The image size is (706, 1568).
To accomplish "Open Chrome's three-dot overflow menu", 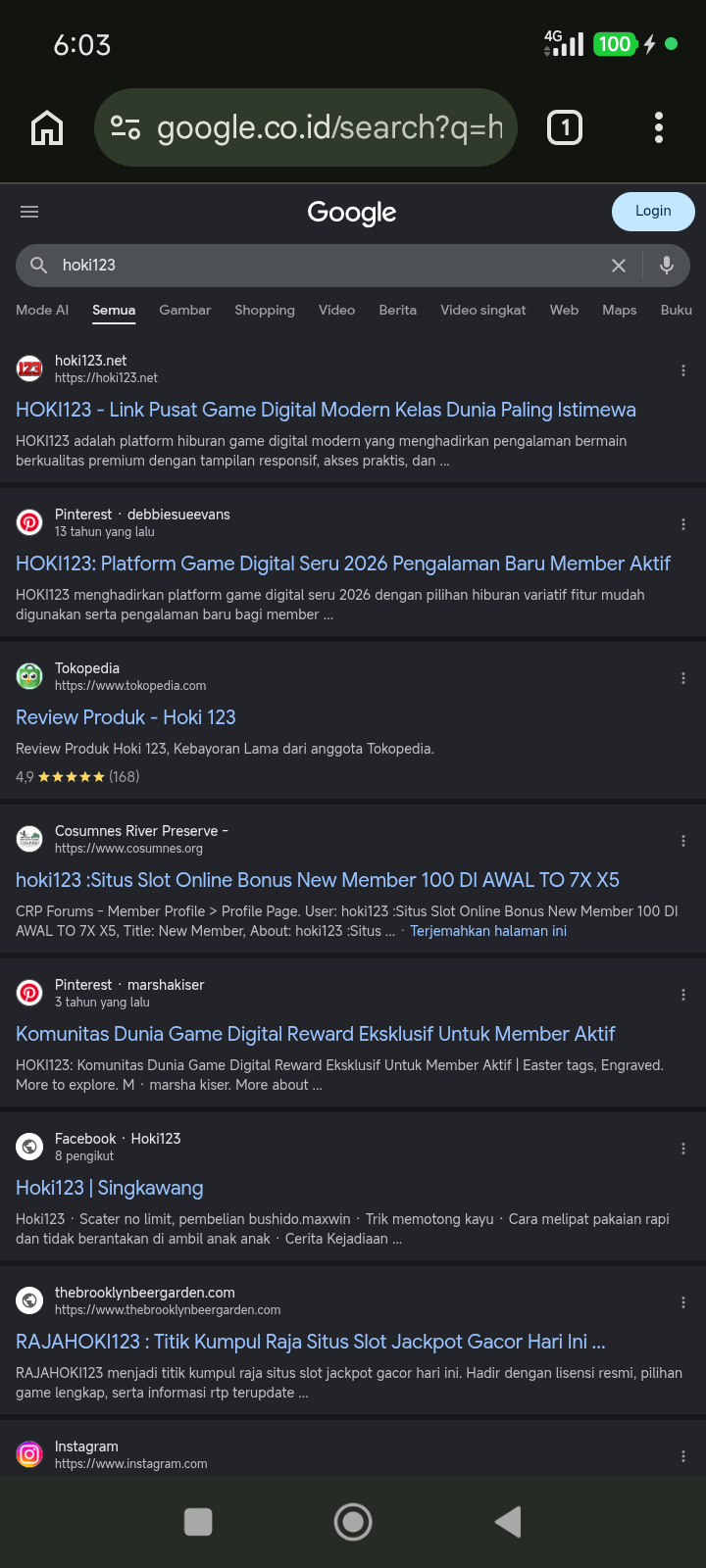I will tap(659, 127).
